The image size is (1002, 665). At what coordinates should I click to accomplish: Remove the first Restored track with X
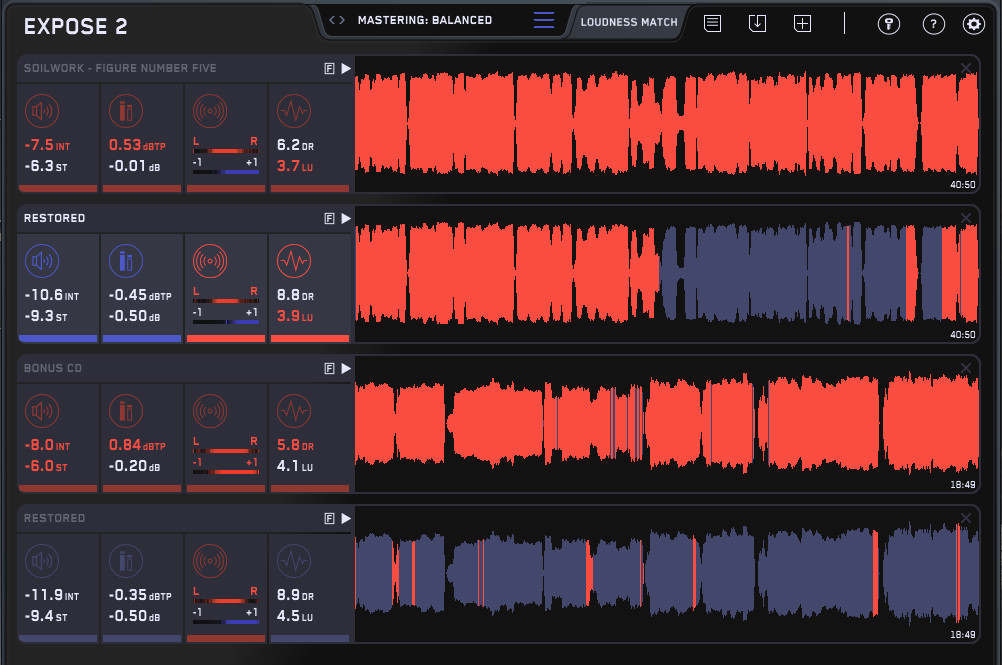[x=965, y=218]
